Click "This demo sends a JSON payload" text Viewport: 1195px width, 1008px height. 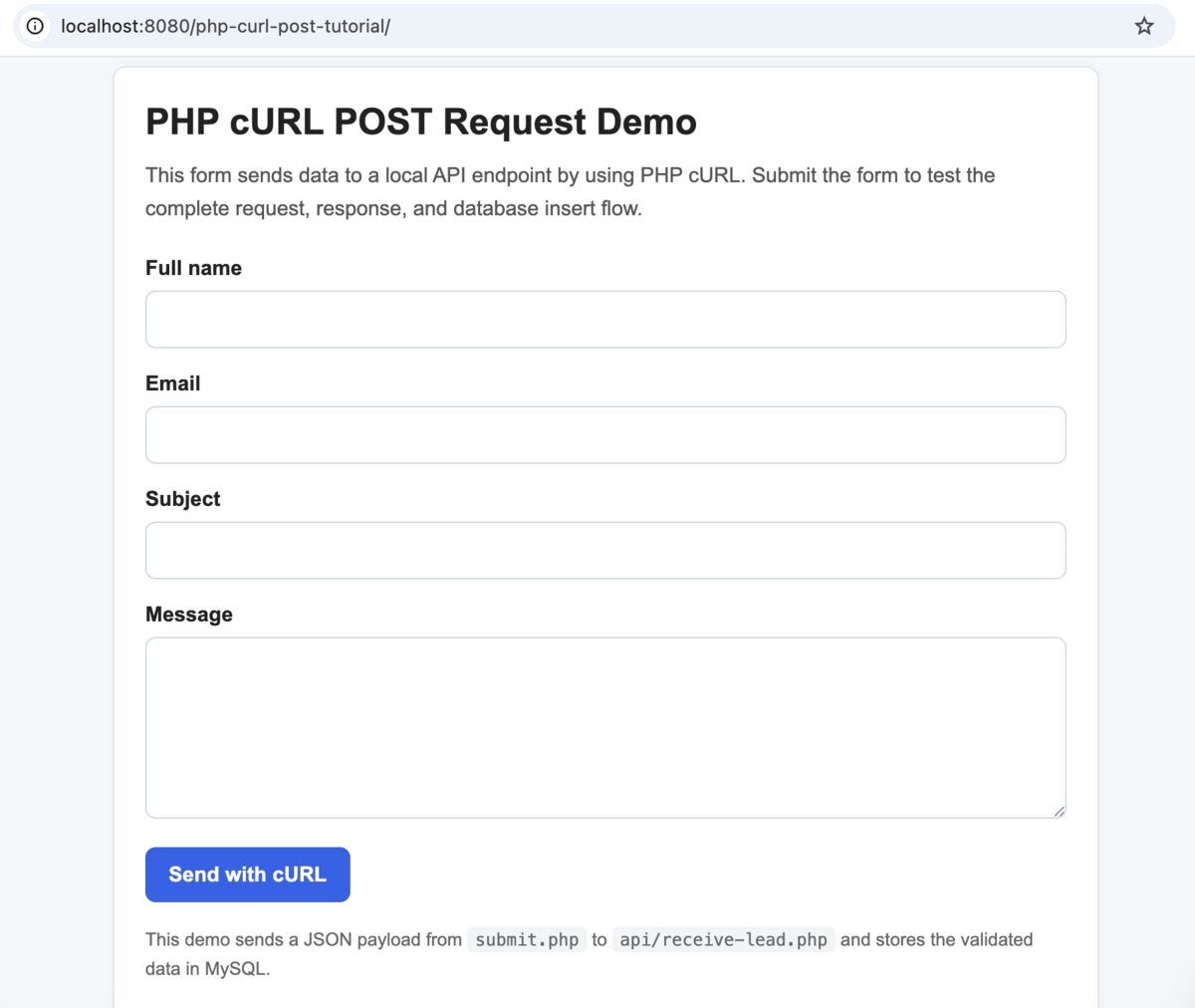303,939
